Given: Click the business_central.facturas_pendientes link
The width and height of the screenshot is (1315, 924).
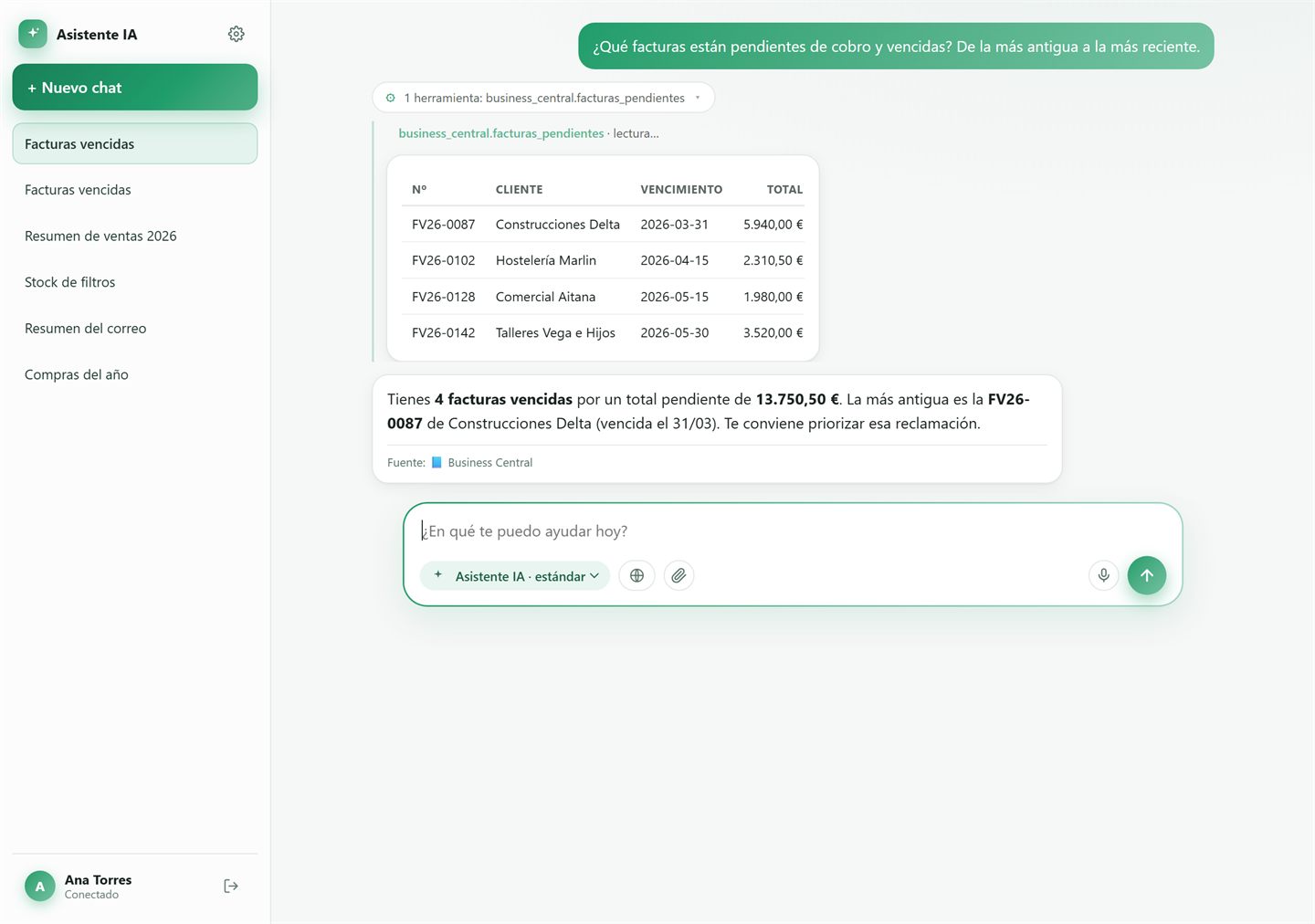Looking at the screenshot, I should tap(500, 133).
